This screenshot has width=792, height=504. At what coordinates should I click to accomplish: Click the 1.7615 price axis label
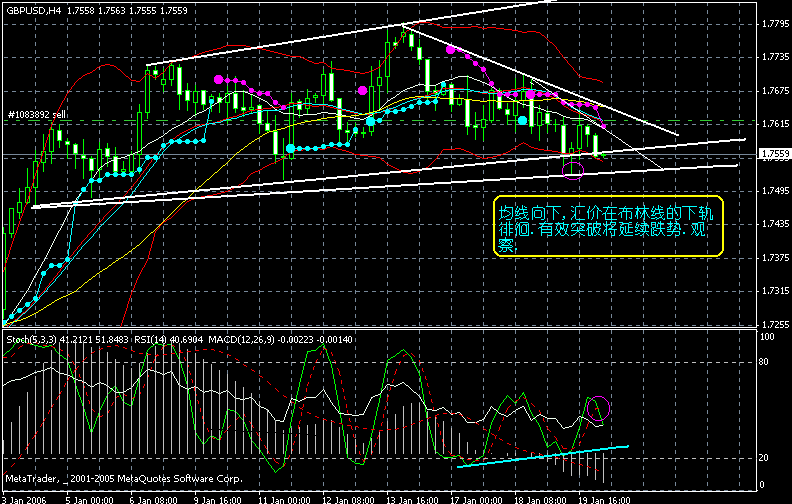point(775,124)
